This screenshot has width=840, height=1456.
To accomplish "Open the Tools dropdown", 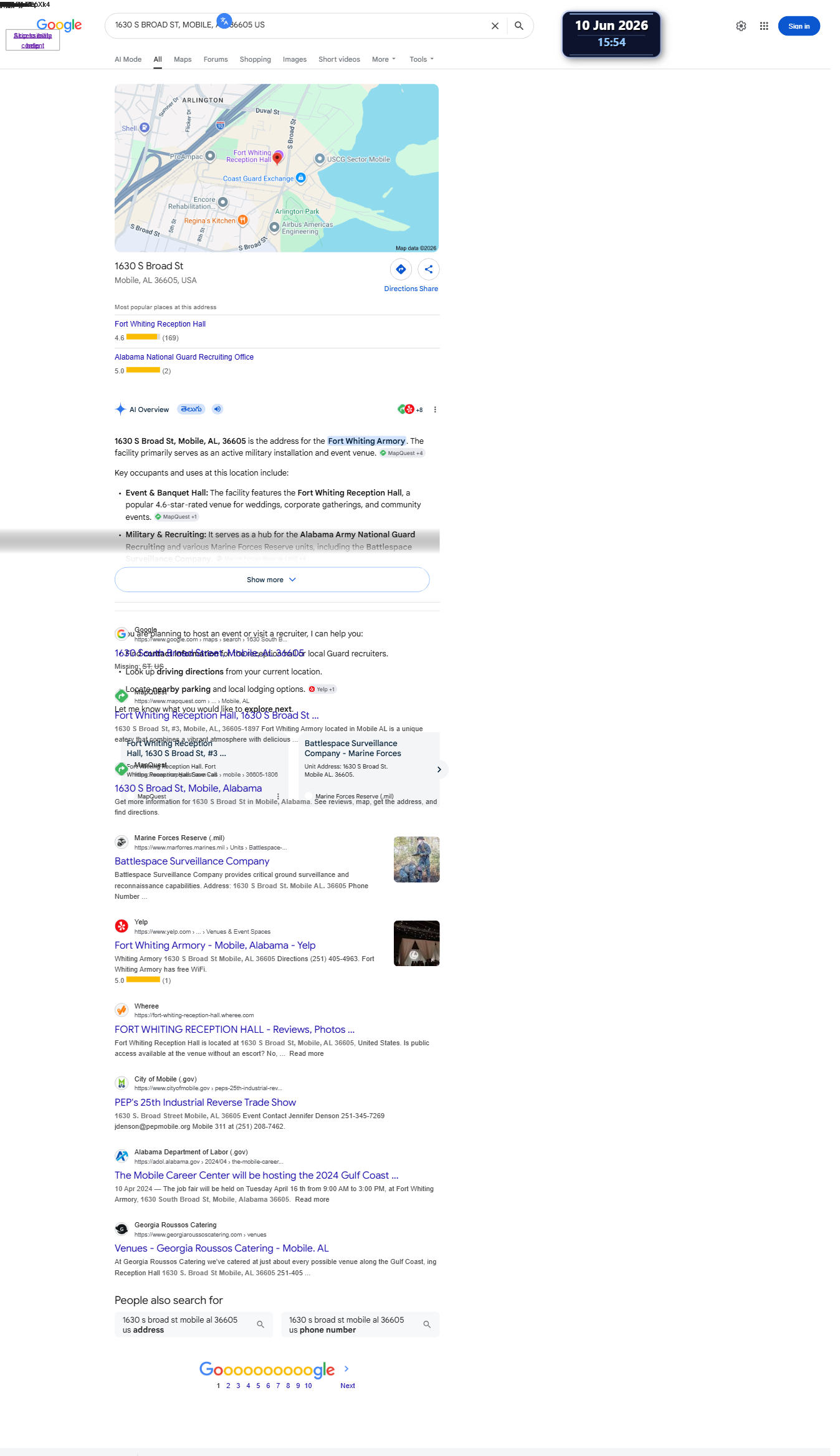I will point(422,59).
